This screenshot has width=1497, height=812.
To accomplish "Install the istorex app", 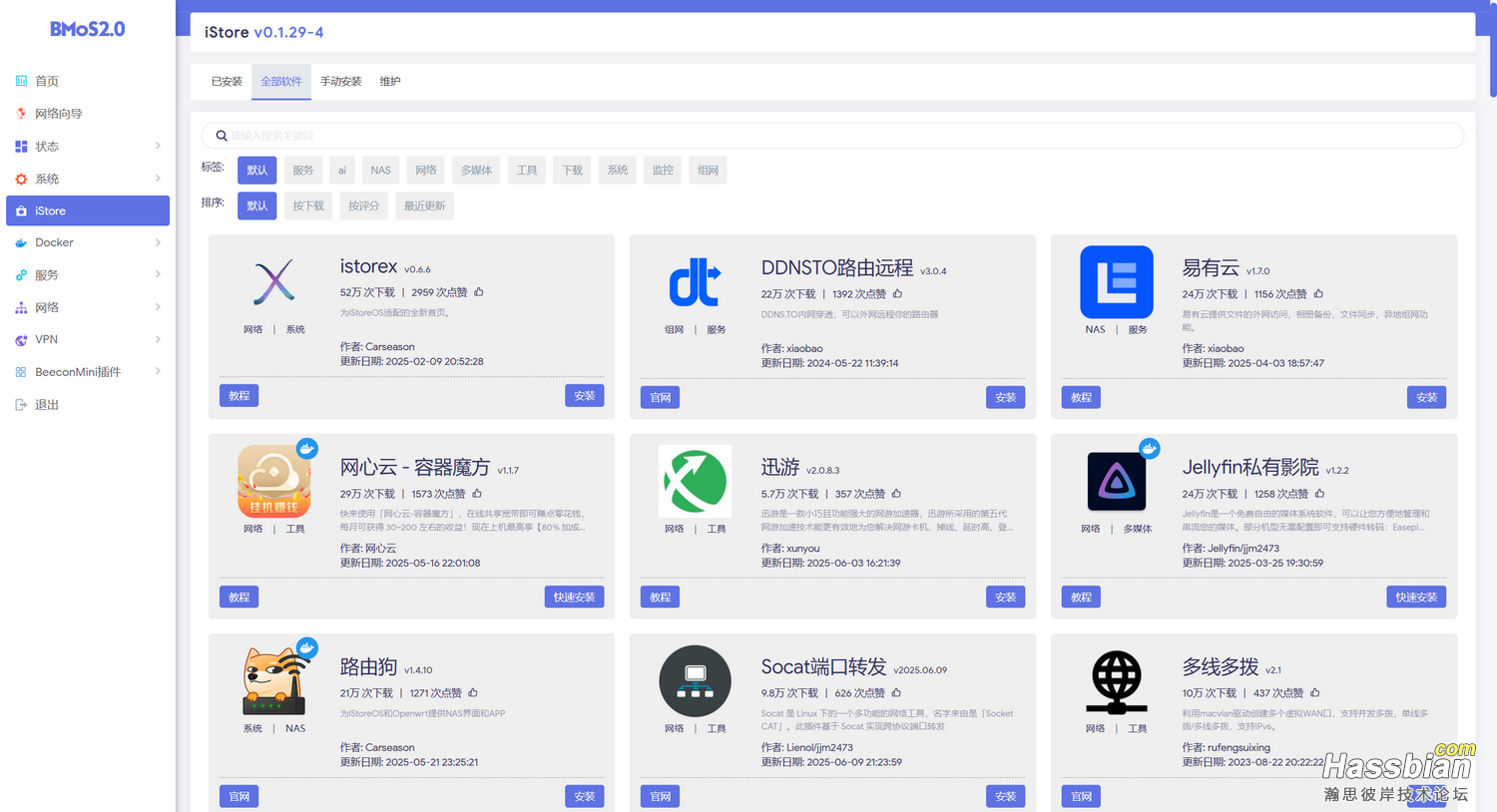I will pos(584,396).
